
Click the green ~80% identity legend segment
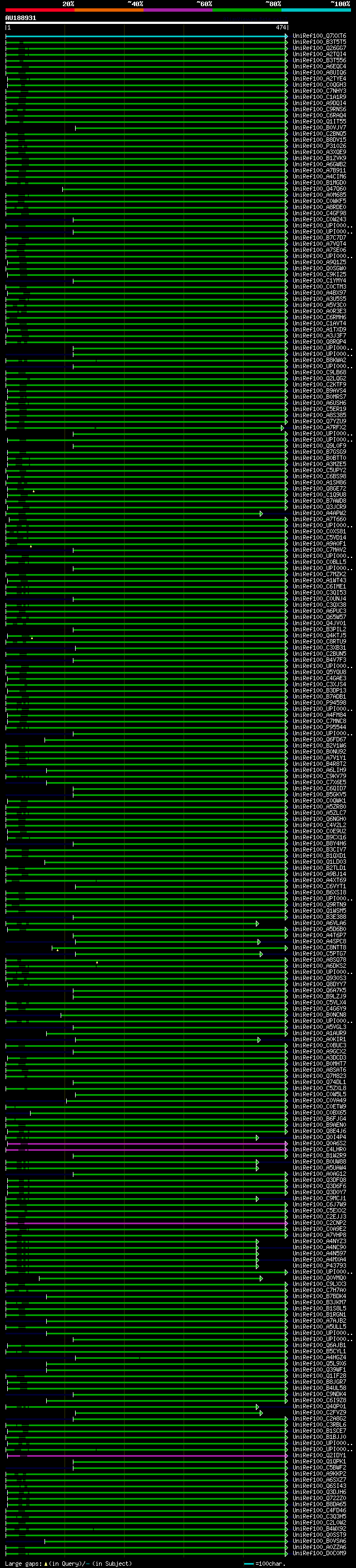(x=246, y=10)
